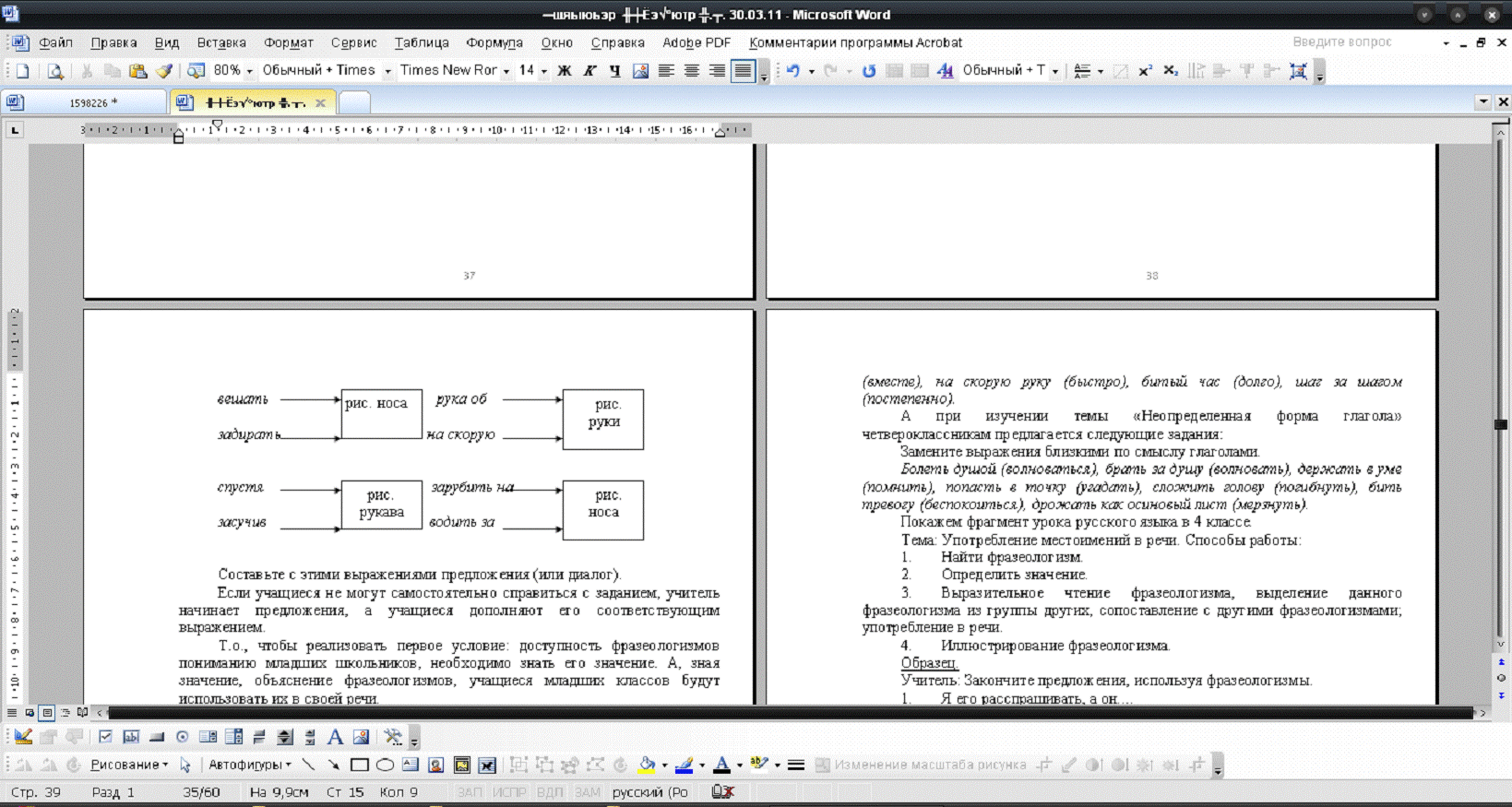Select the Rectangle drawing tool
This screenshot has height=807, width=1512.
[360, 765]
